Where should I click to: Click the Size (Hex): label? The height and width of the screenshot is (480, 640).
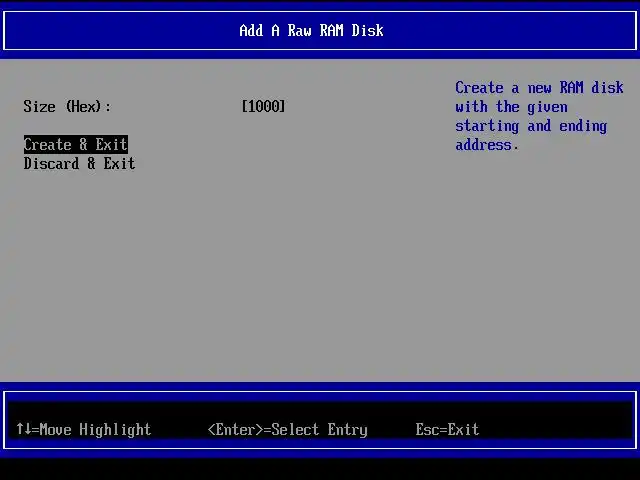pyautogui.click(x=67, y=107)
